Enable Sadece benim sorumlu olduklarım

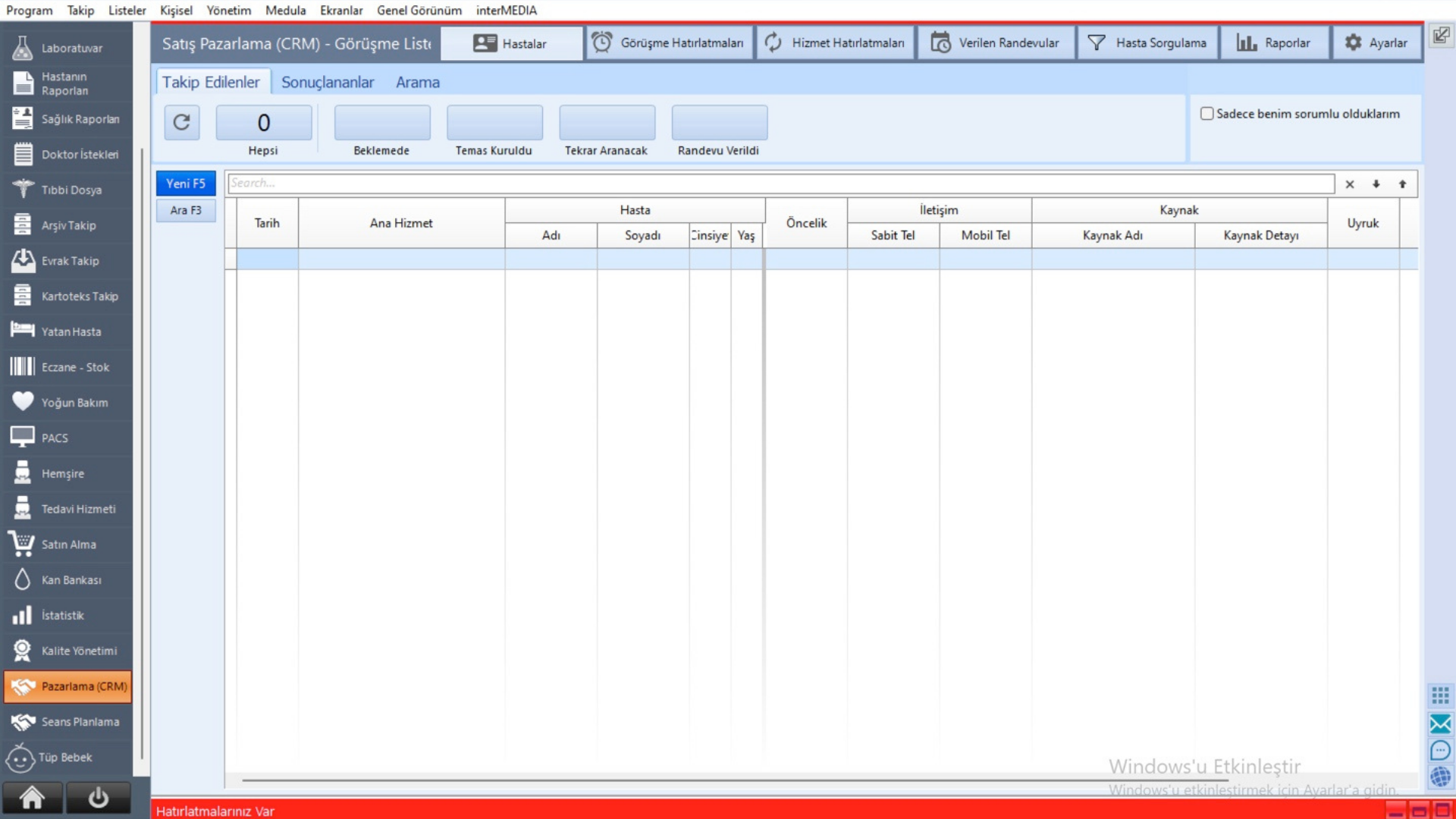(1207, 113)
